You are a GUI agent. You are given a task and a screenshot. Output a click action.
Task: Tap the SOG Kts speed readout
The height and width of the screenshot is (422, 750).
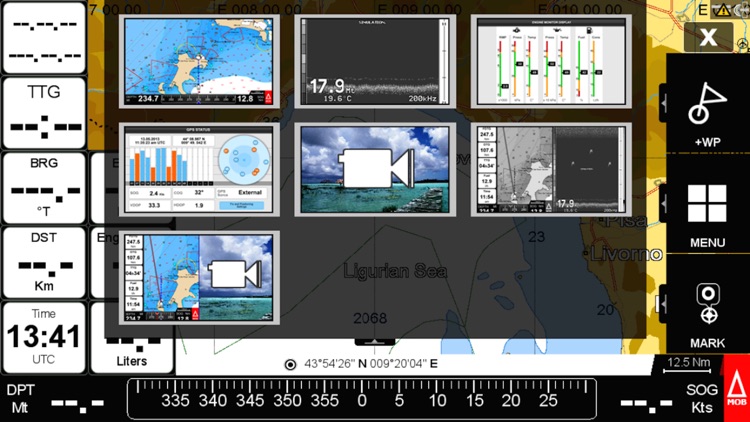pos(670,399)
